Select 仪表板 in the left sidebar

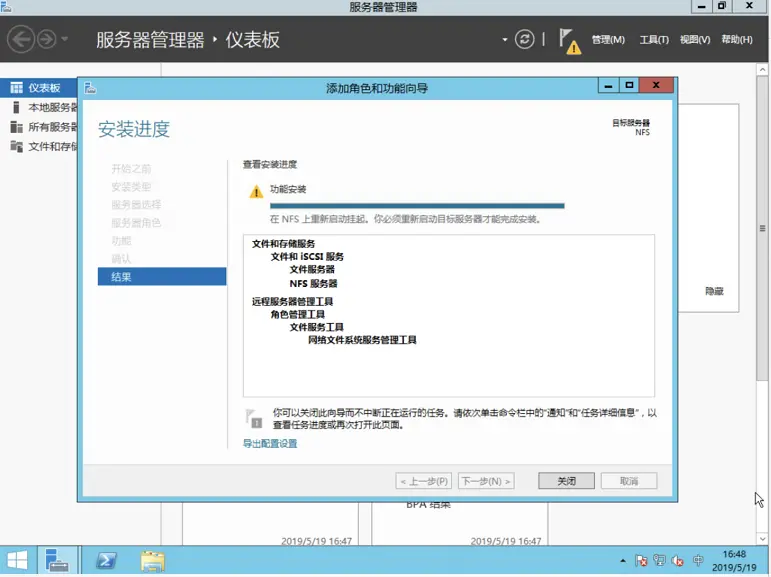click(x=38, y=88)
